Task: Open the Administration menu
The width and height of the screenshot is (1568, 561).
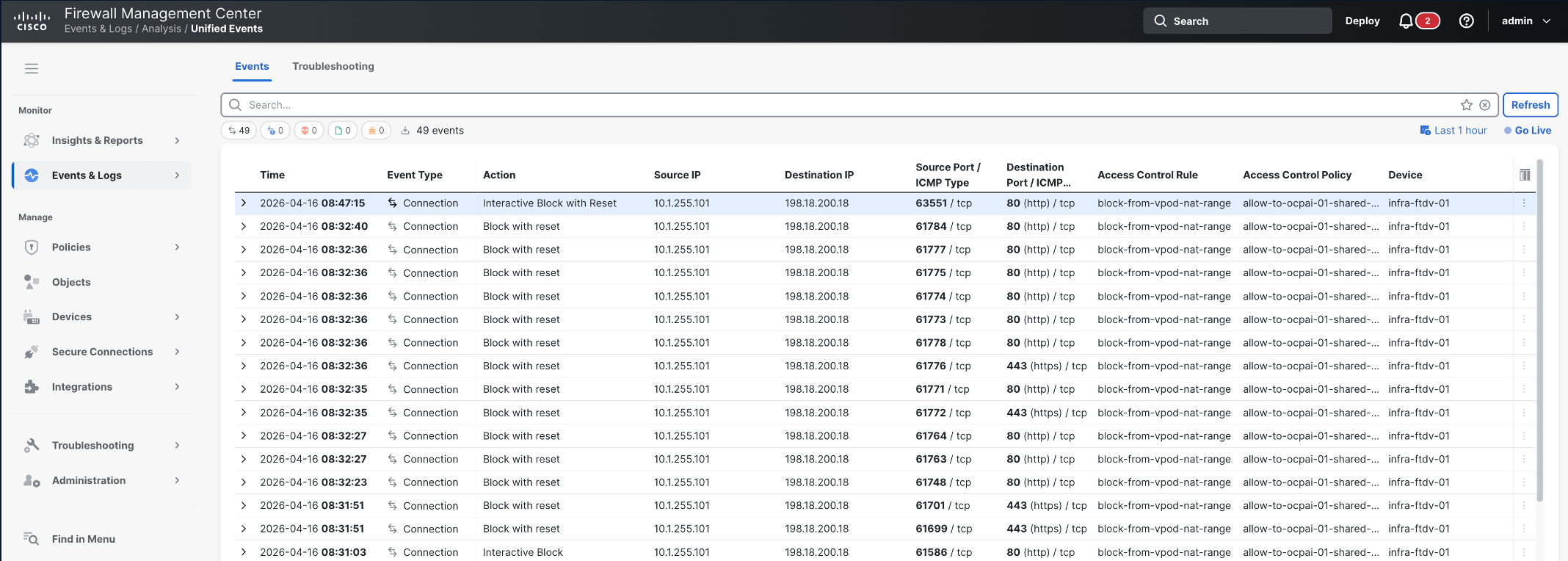Action: (x=102, y=480)
